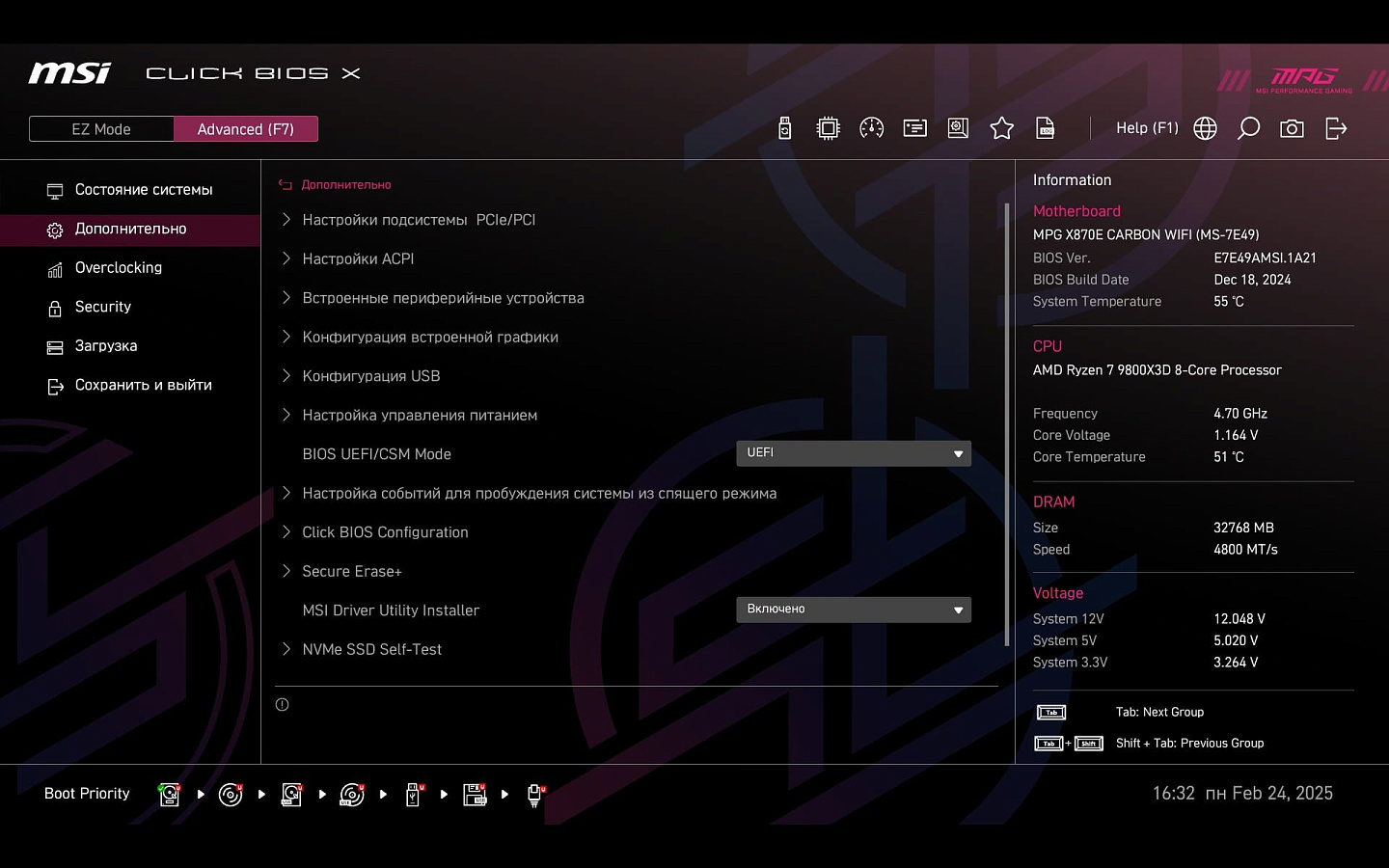Image resolution: width=1389 pixels, height=868 pixels.
Task: Click the back arrow icon next to Дополнительно breadcrumb
Action: click(x=285, y=185)
